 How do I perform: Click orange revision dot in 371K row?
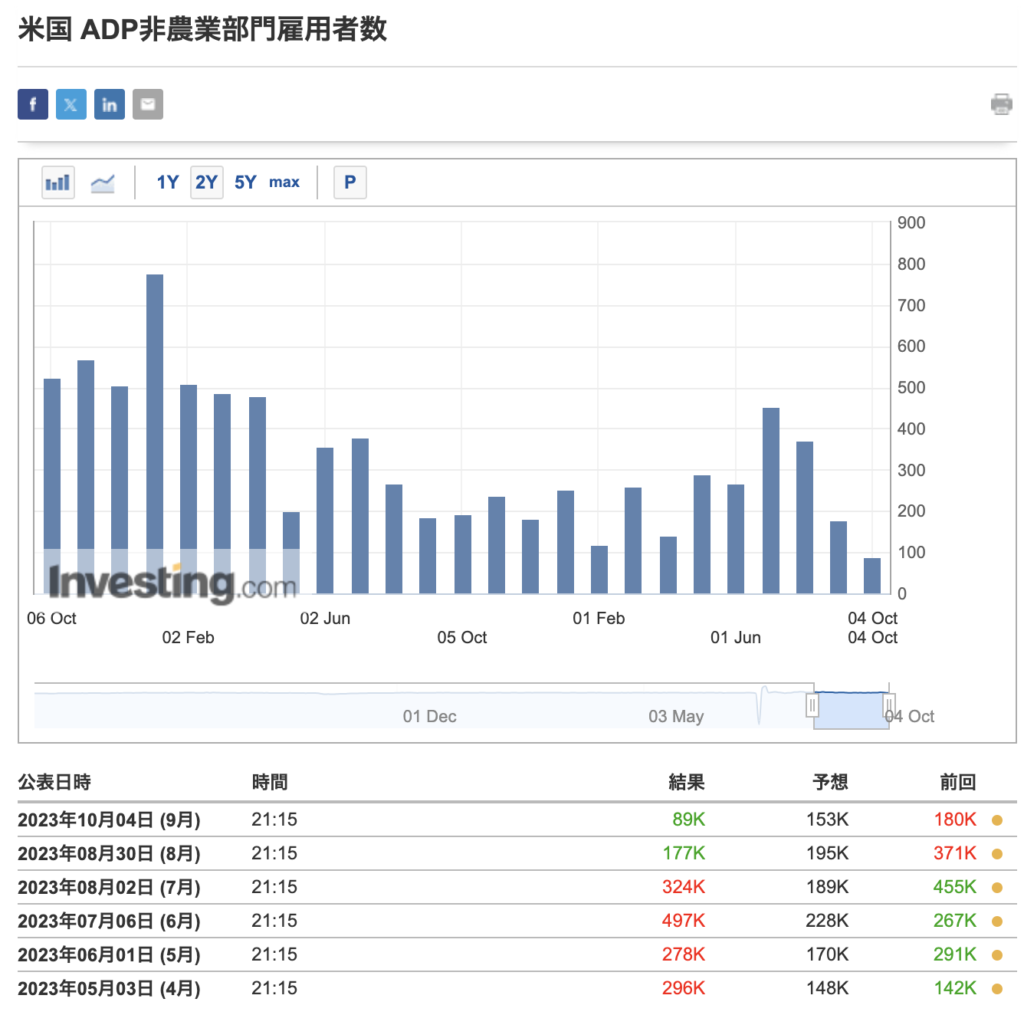tap(997, 854)
